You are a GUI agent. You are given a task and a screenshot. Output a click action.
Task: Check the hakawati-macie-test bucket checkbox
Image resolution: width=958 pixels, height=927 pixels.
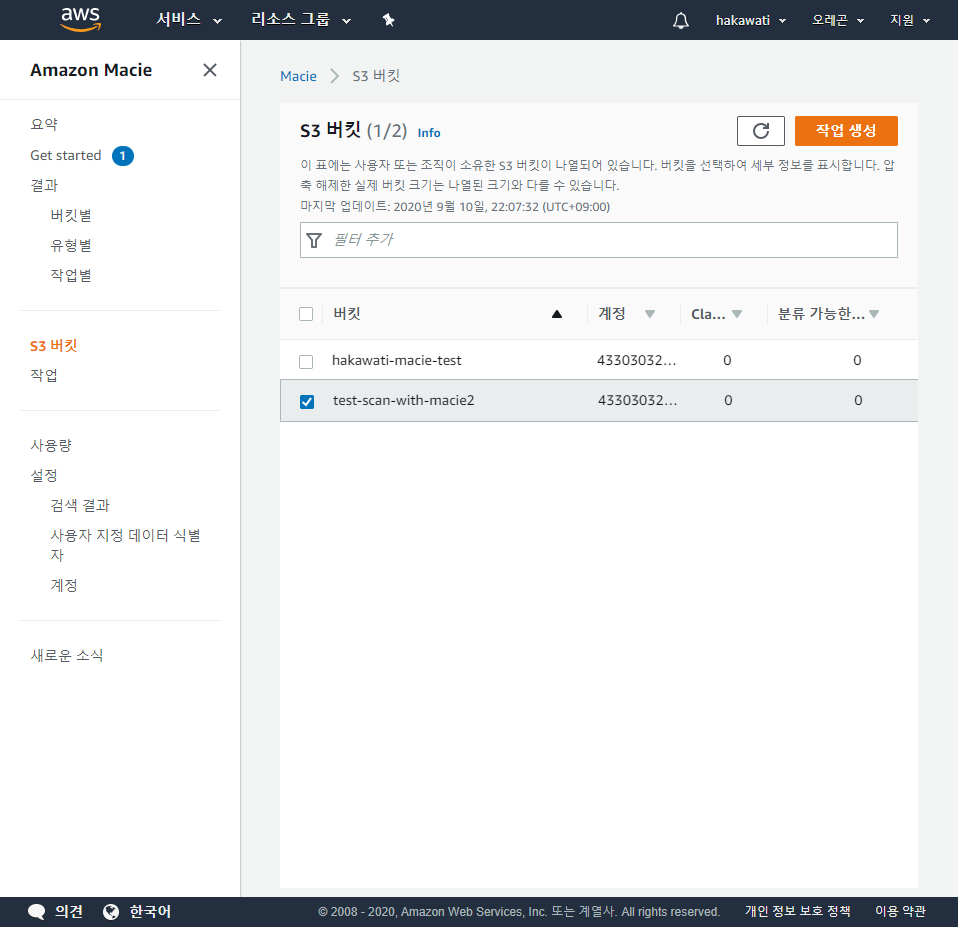(x=306, y=362)
